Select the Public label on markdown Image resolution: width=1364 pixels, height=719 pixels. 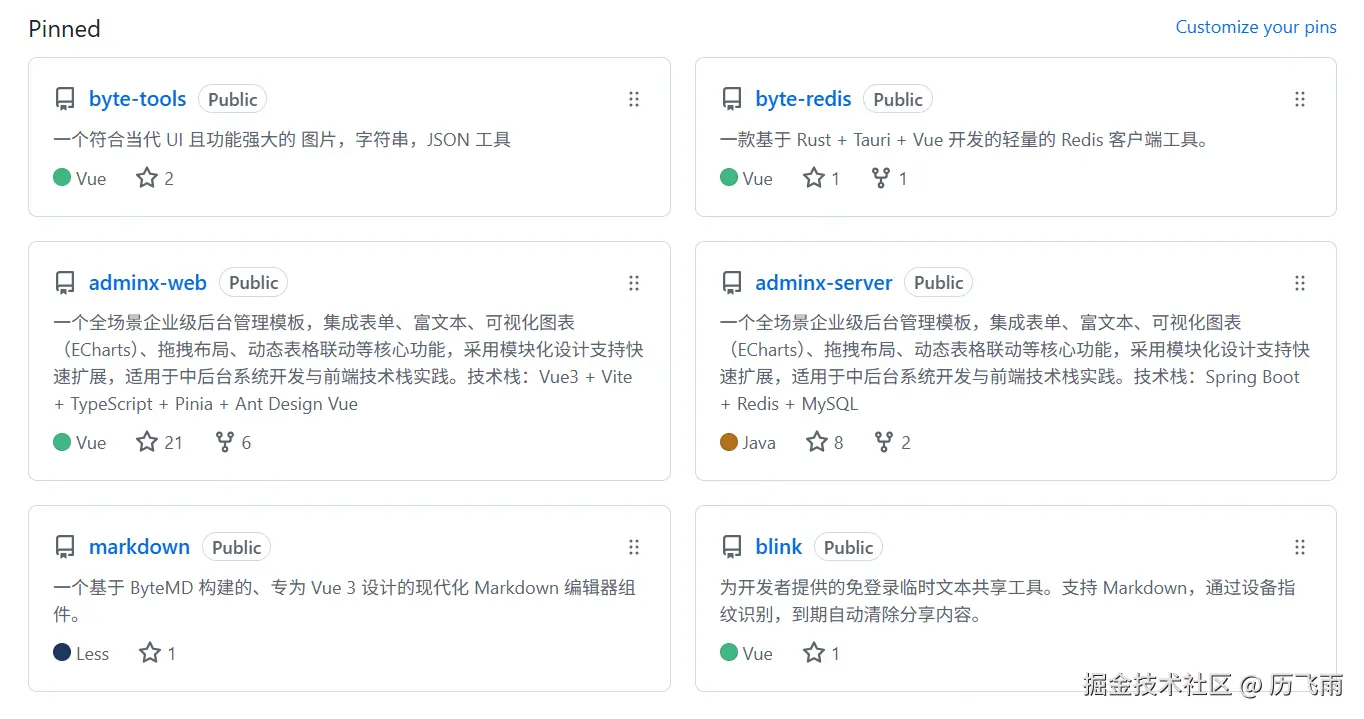[236, 546]
